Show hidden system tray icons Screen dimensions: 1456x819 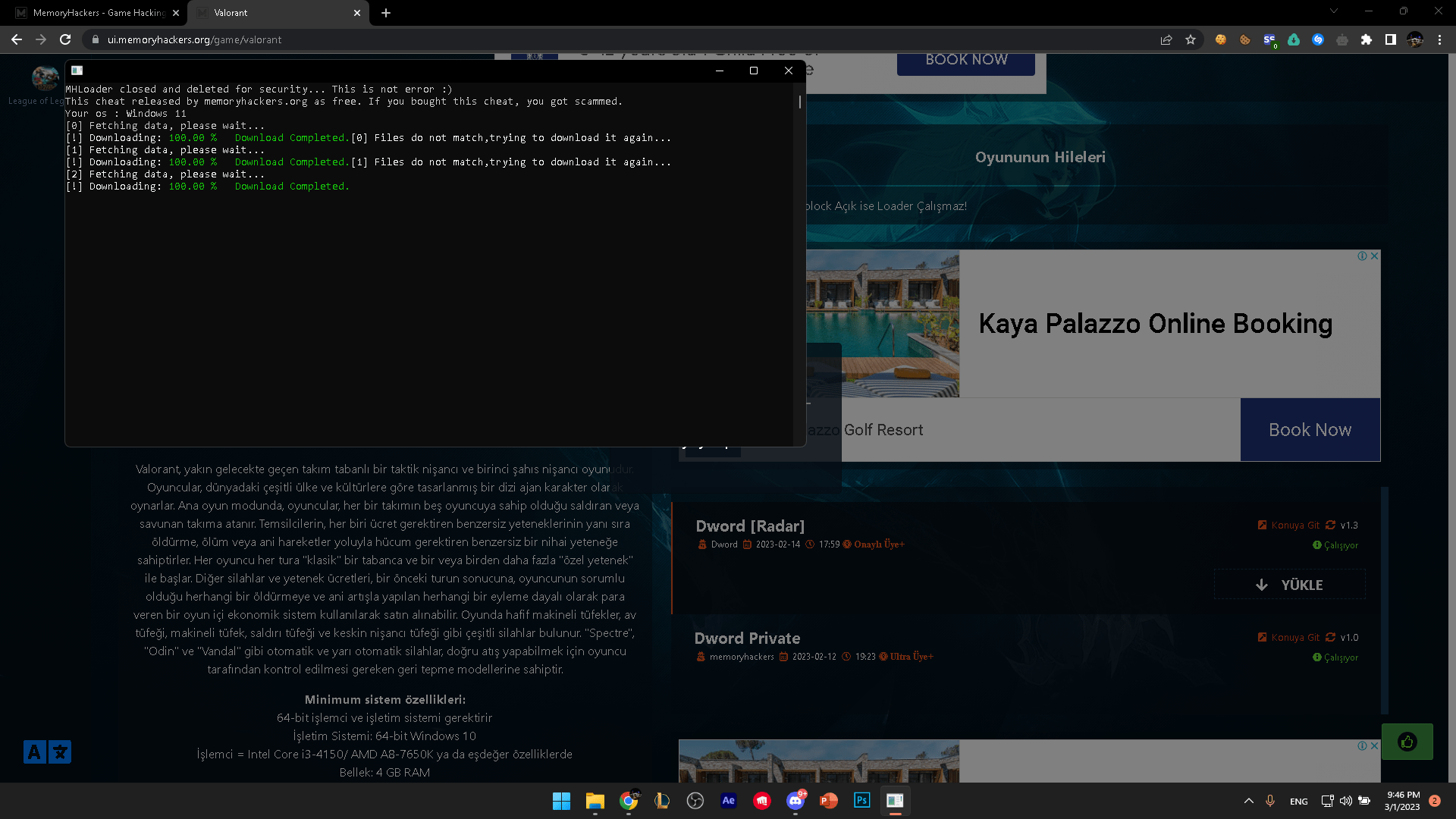[x=1248, y=801]
